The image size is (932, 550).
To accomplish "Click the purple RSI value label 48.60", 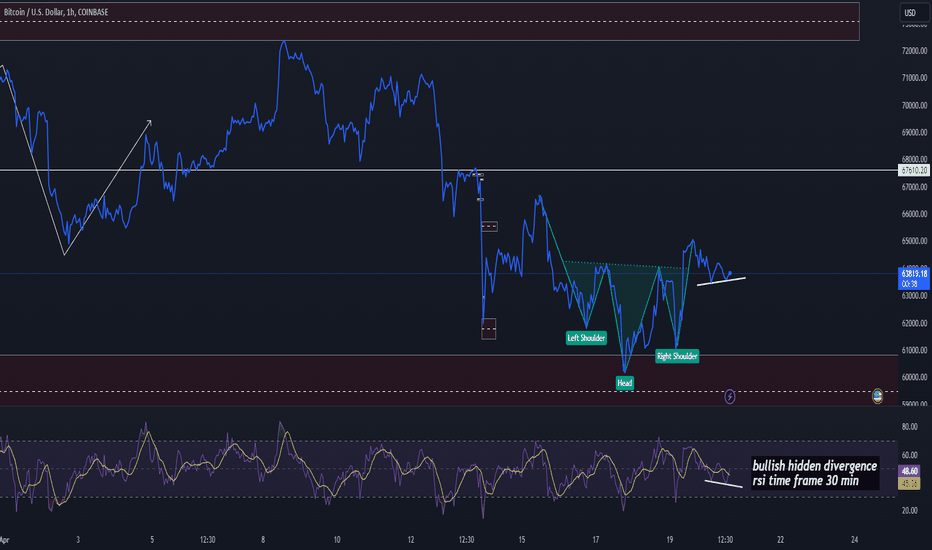I will pos(910,471).
